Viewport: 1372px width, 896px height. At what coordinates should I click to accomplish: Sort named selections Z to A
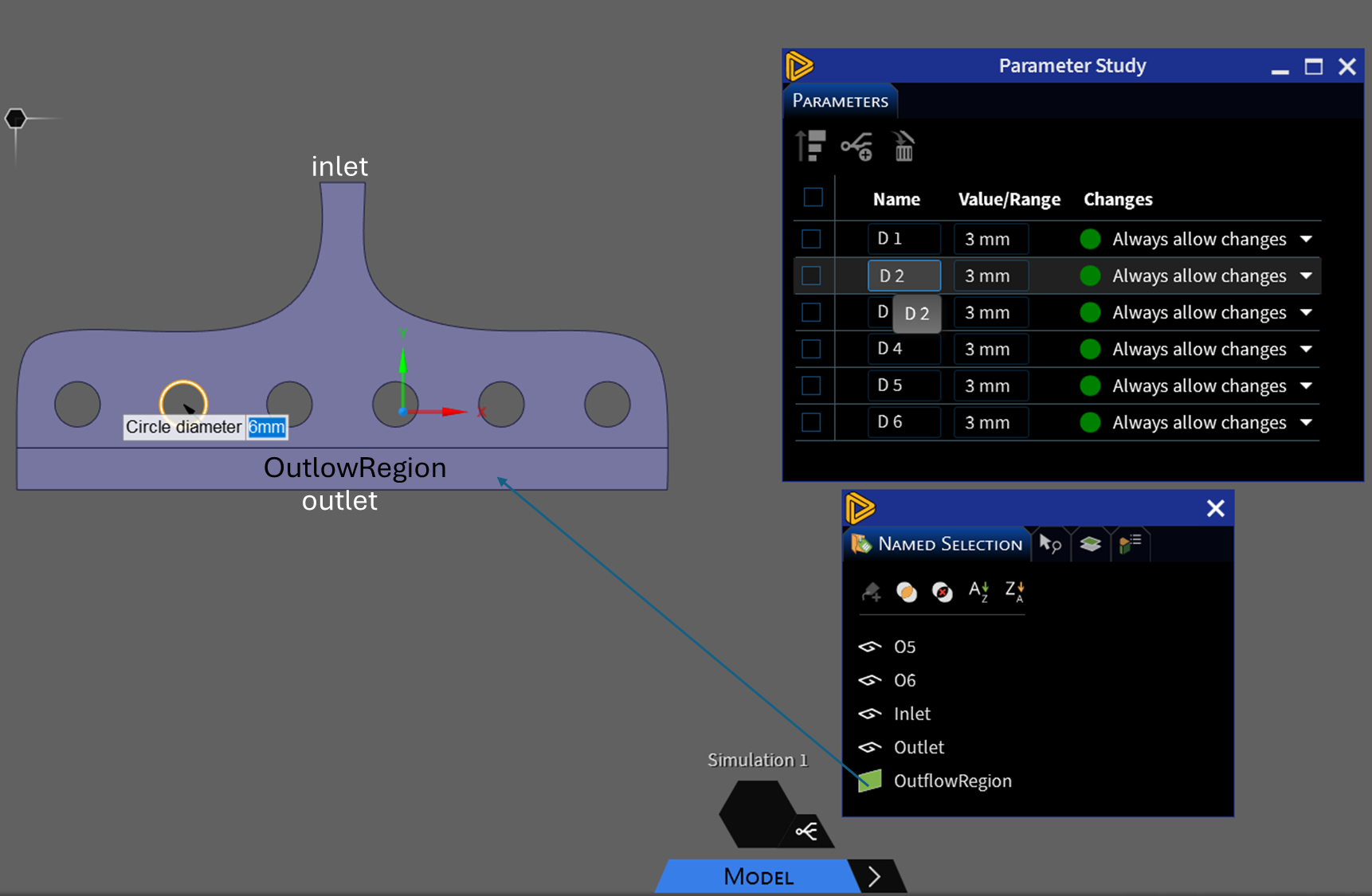pyautogui.click(x=1014, y=591)
